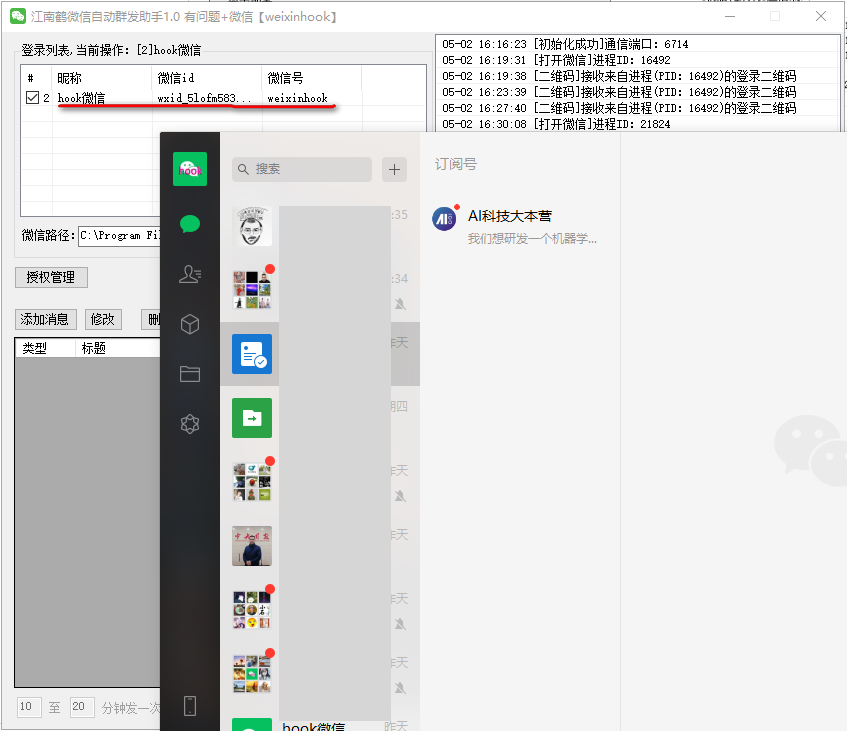Click the search magnifier icon
The height and width of the screenshot is (731, 847).
(x=244, y=169)
